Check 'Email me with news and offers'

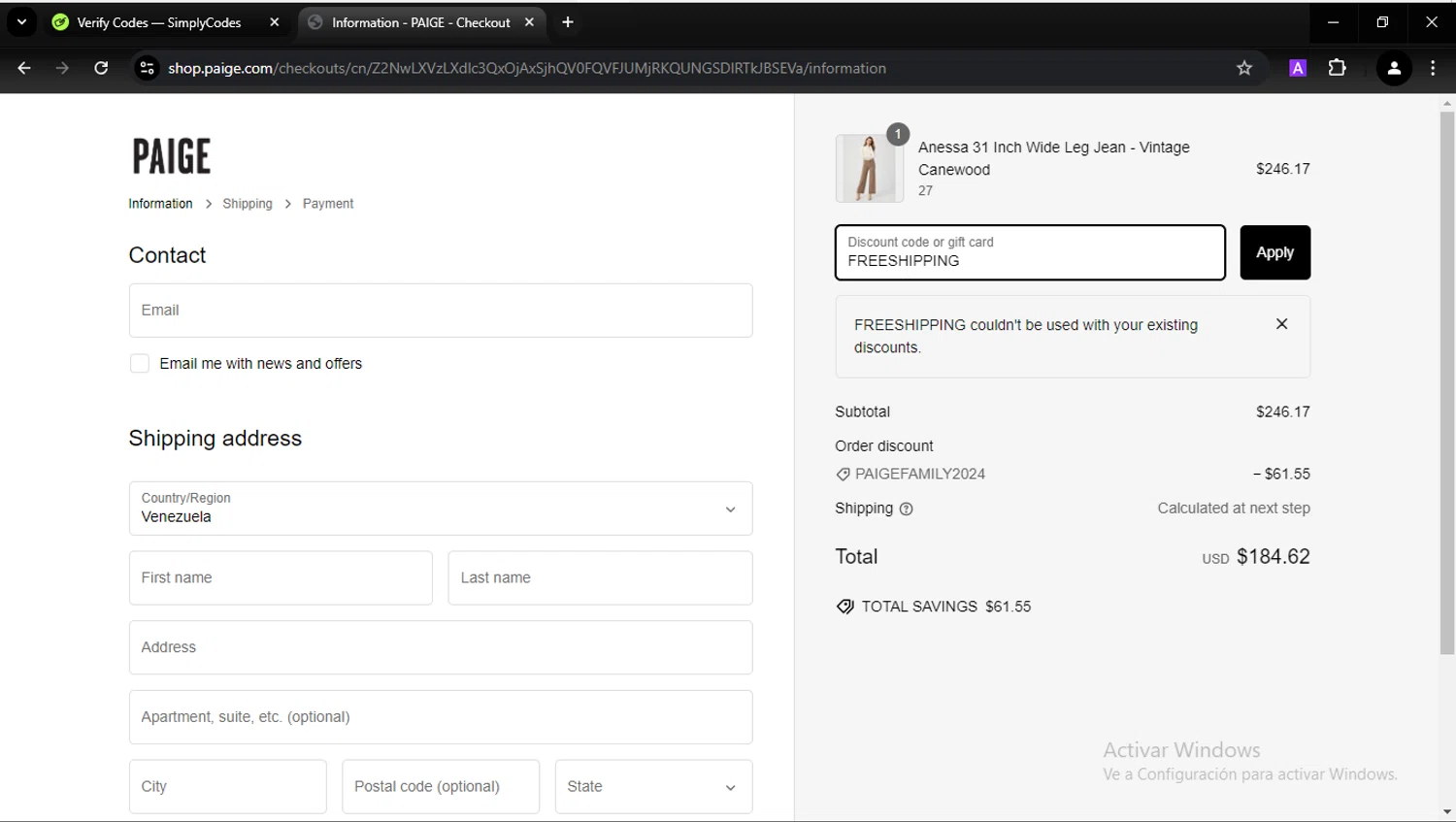point(140,364)
